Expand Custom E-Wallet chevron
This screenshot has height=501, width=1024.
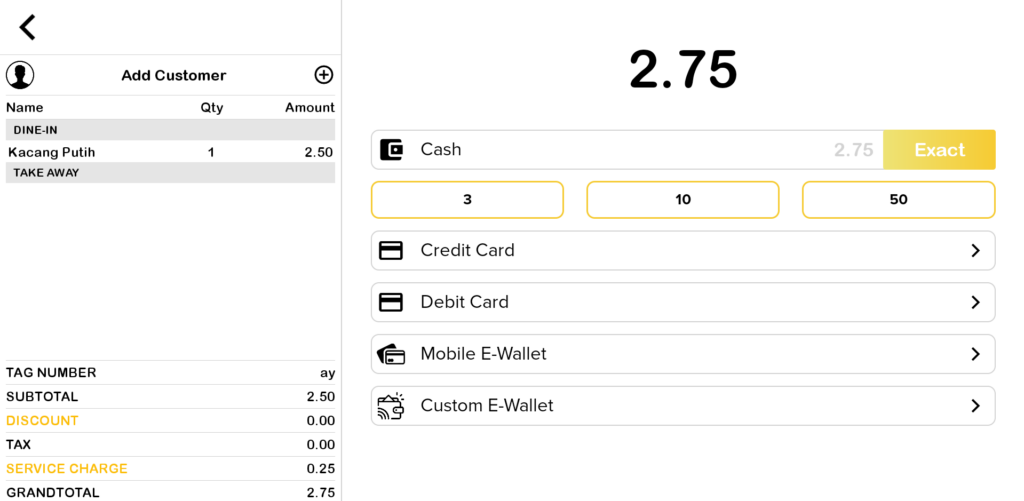(975, 406)
